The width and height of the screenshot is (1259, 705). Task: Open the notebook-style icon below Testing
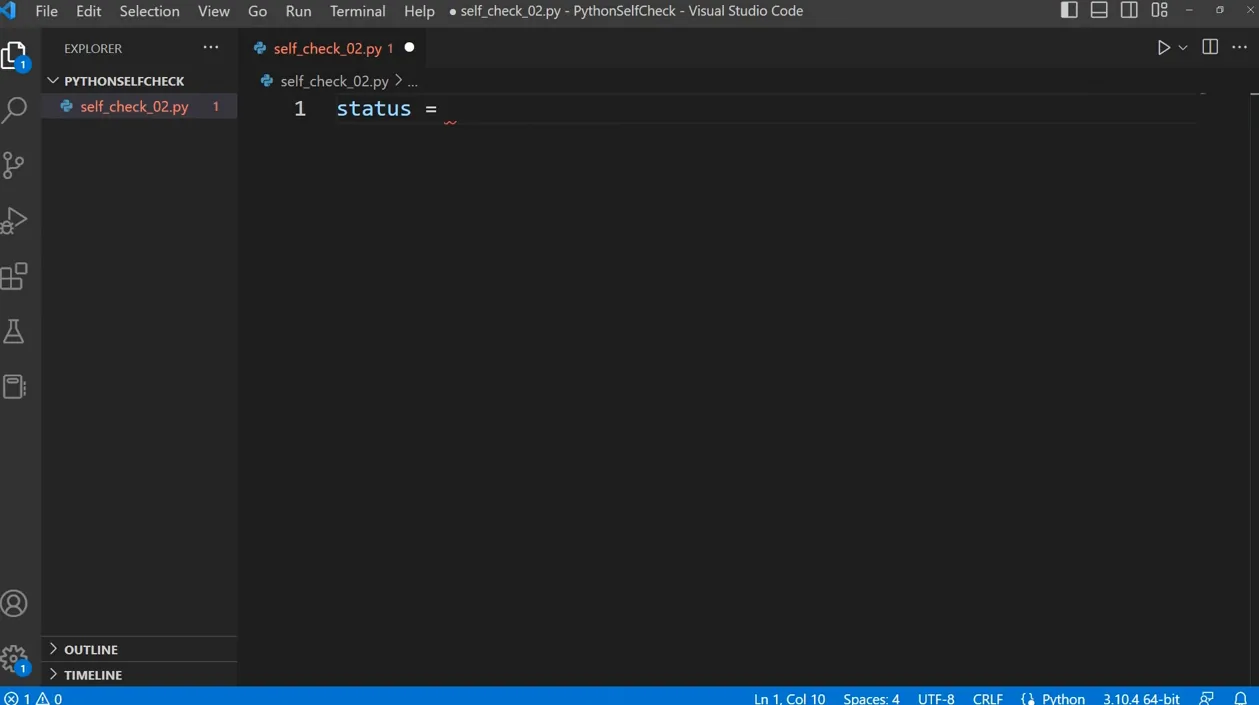14,387
